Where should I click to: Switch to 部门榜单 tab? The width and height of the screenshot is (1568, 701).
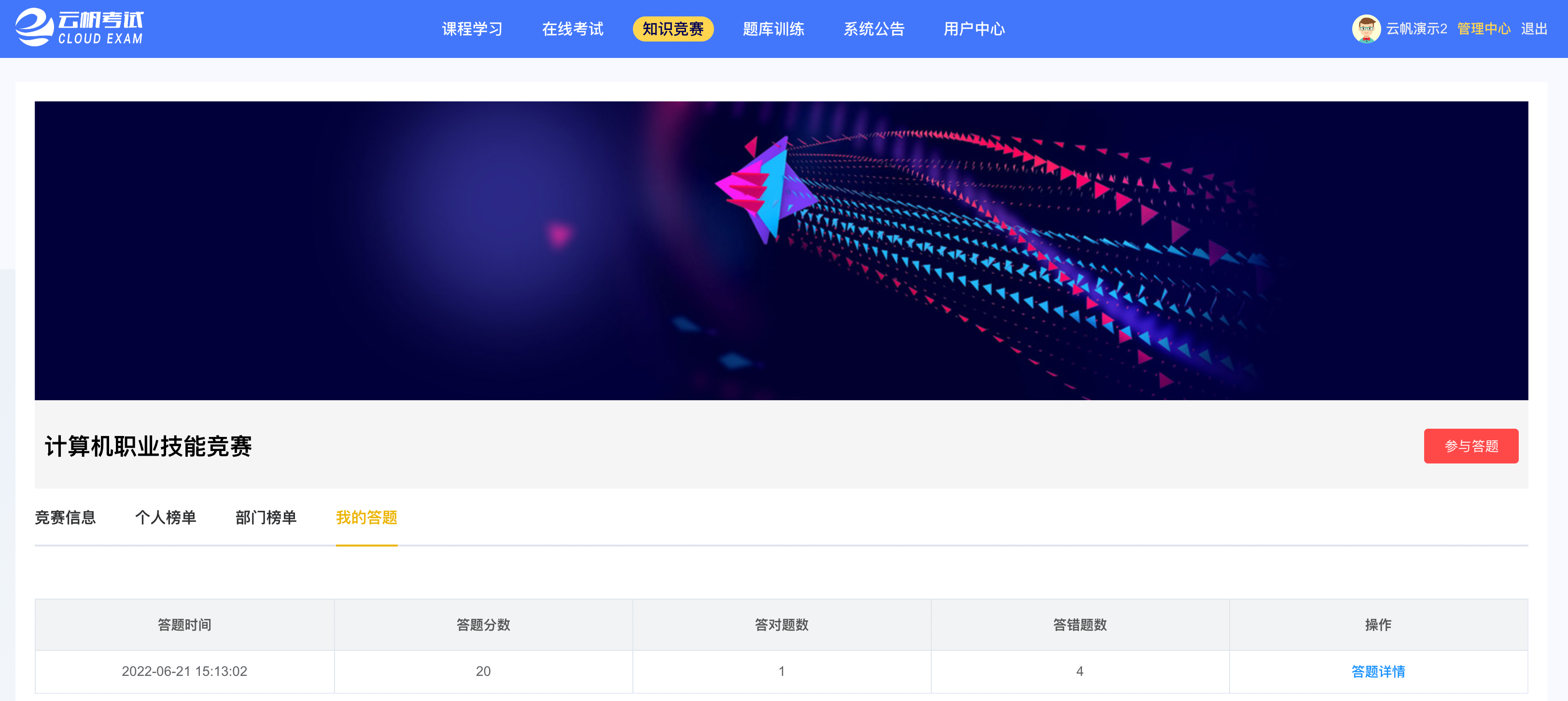point(266,517)
